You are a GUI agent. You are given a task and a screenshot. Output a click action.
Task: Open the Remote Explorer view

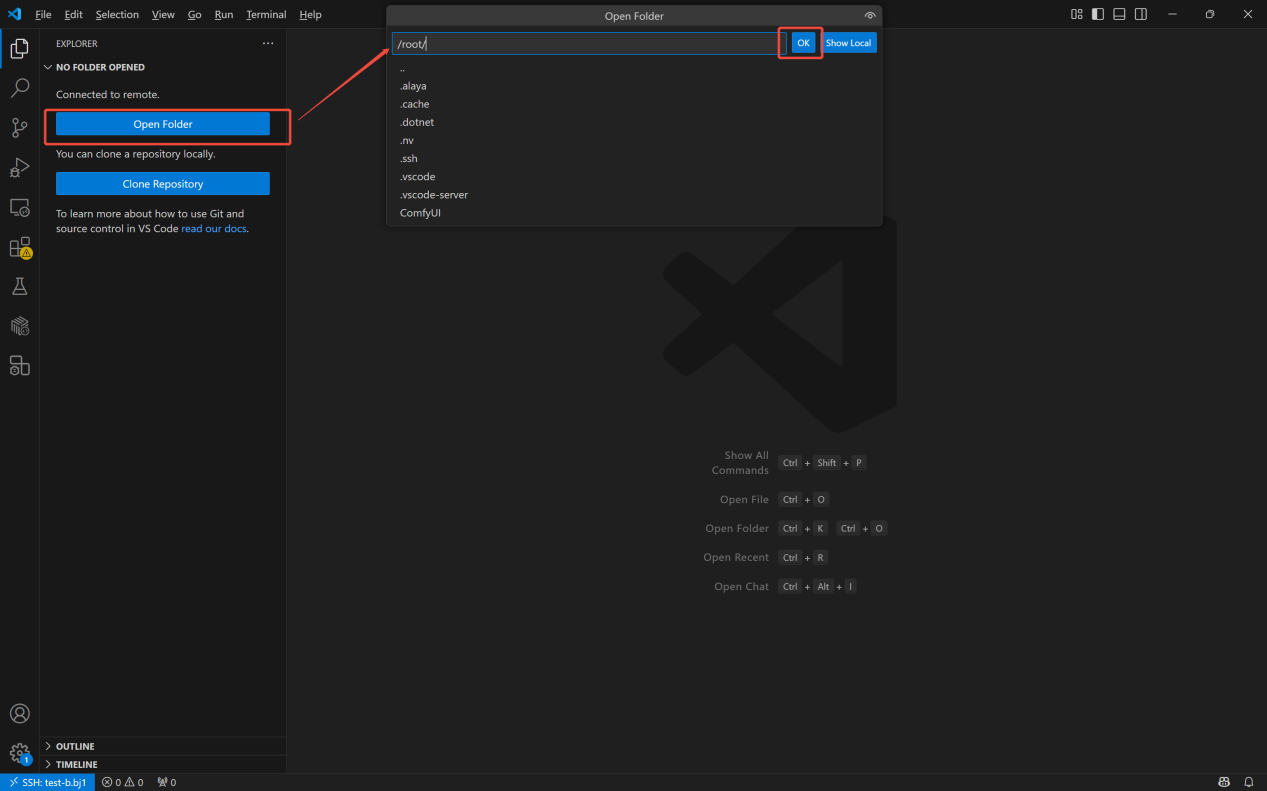pos(20,207)
